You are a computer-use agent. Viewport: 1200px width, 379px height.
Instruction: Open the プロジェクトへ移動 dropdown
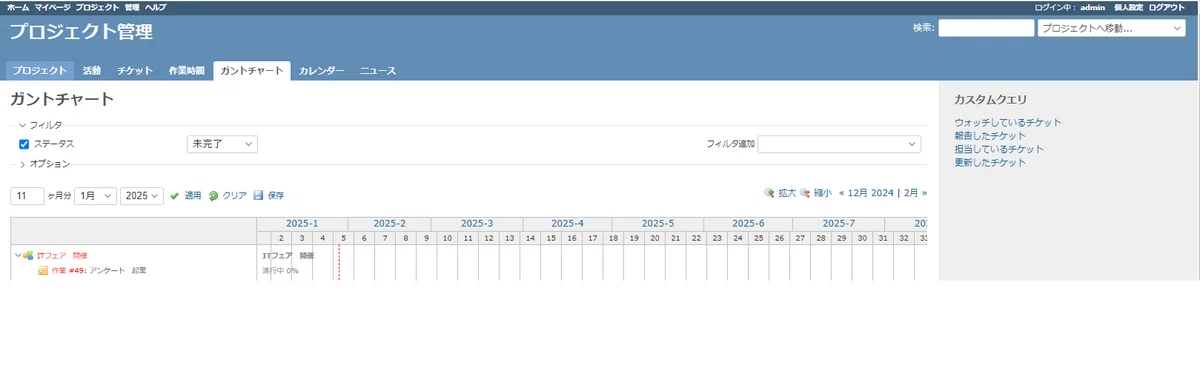point(1112,28)
